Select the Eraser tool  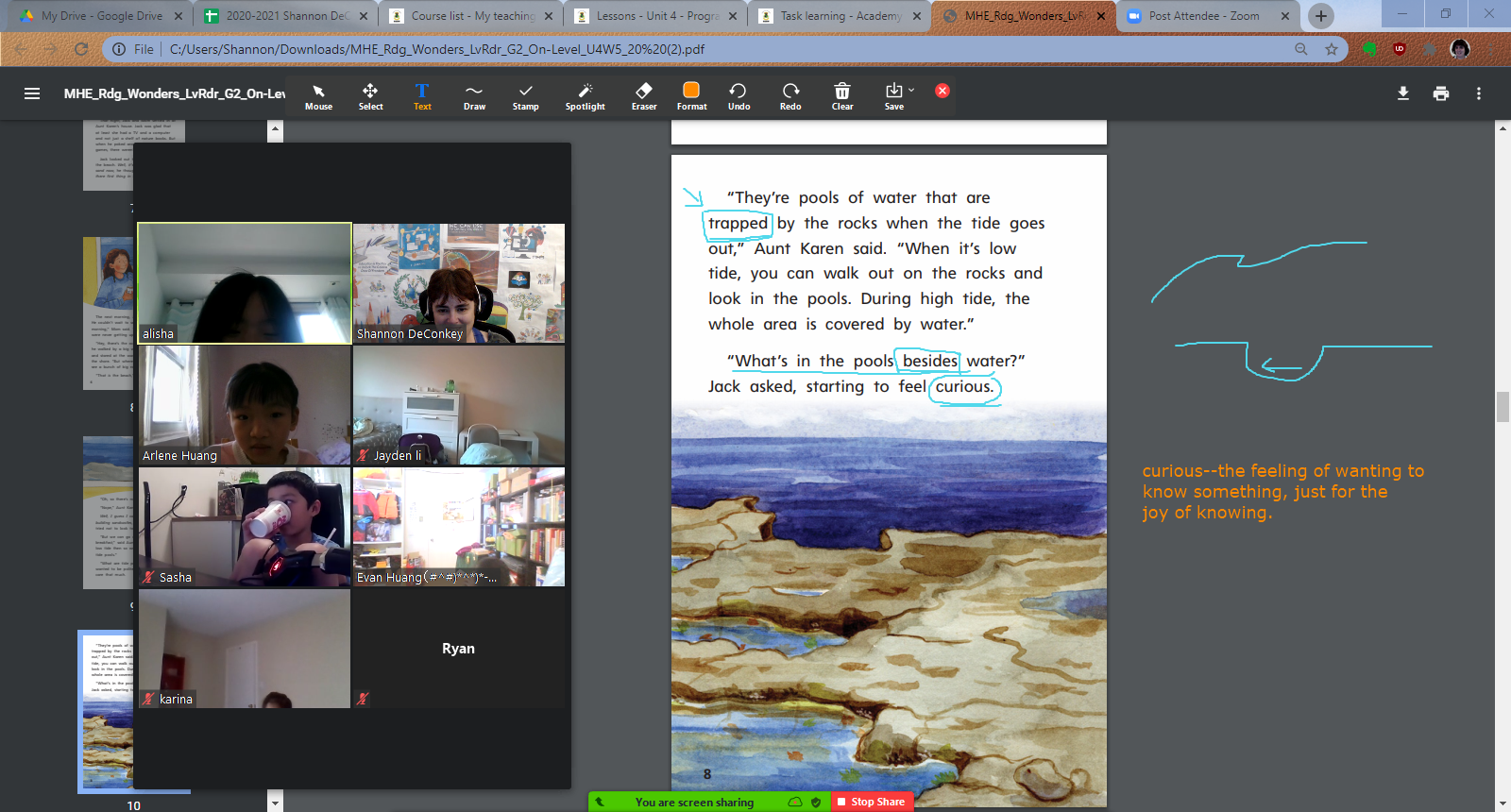tap(644, 96)
